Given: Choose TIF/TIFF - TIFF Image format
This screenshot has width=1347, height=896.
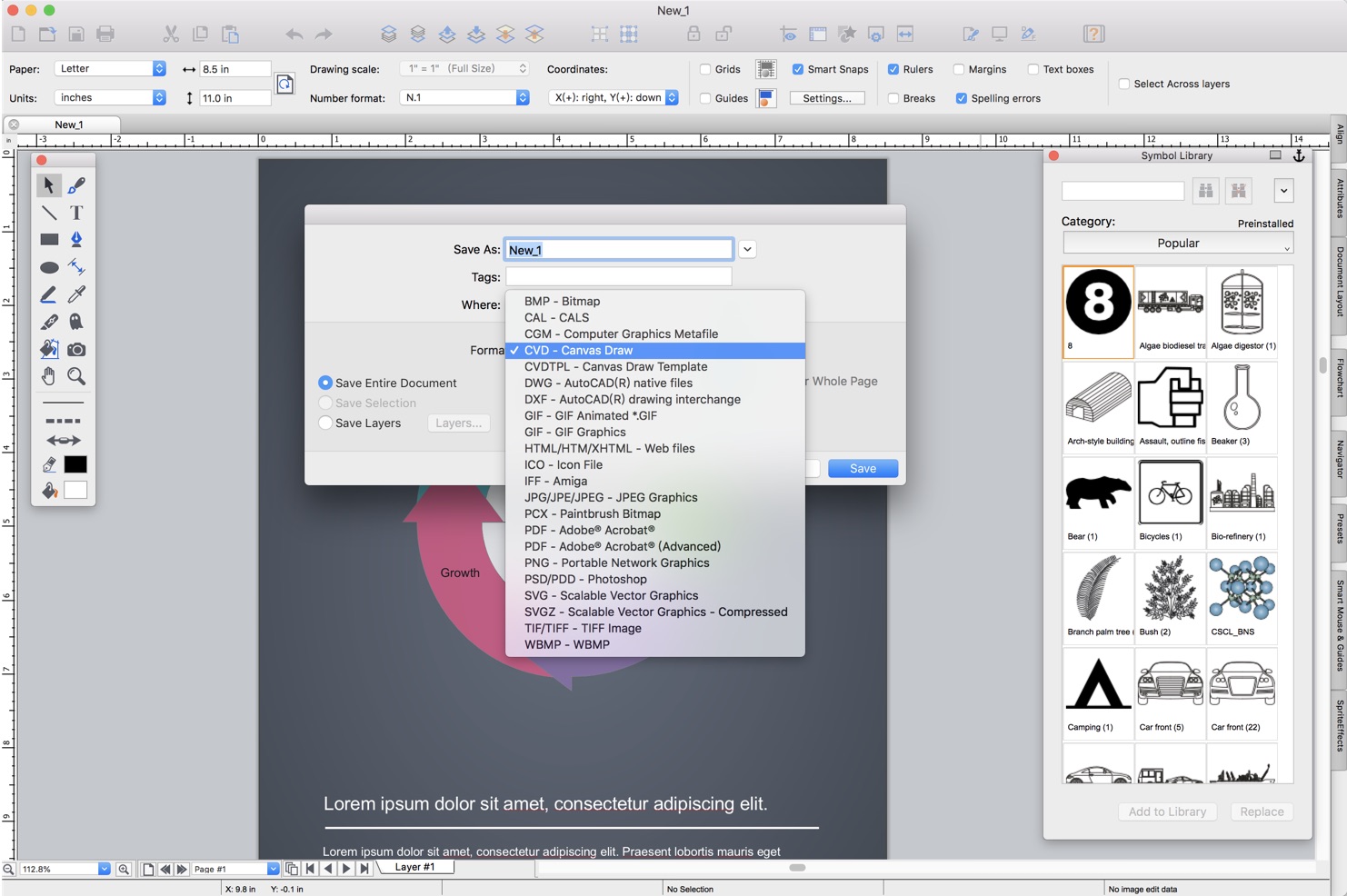Looking at the screenshot, I should pyautogui.click(x=655, y=629).
